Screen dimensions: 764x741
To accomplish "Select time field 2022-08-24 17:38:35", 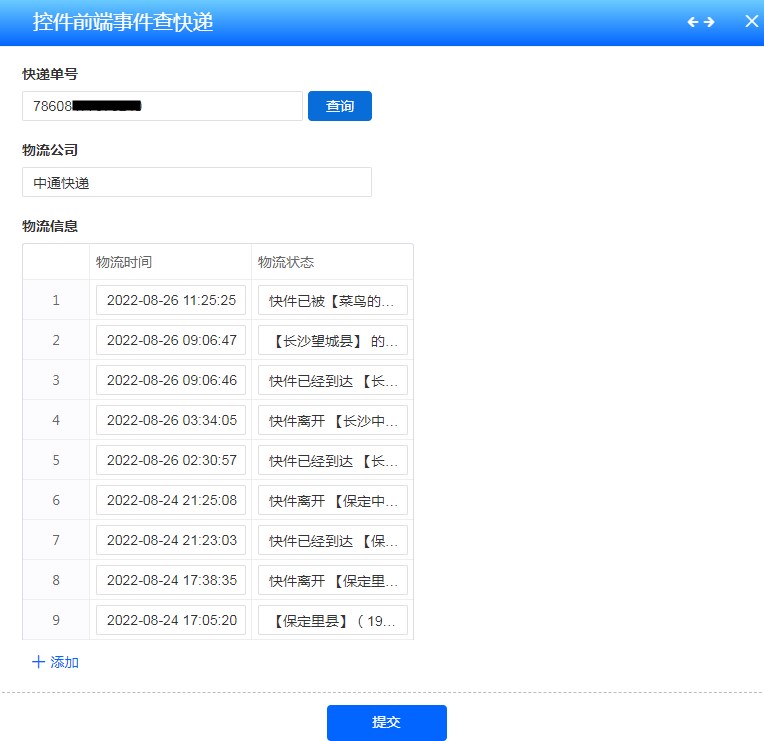I will click(171, 580).
